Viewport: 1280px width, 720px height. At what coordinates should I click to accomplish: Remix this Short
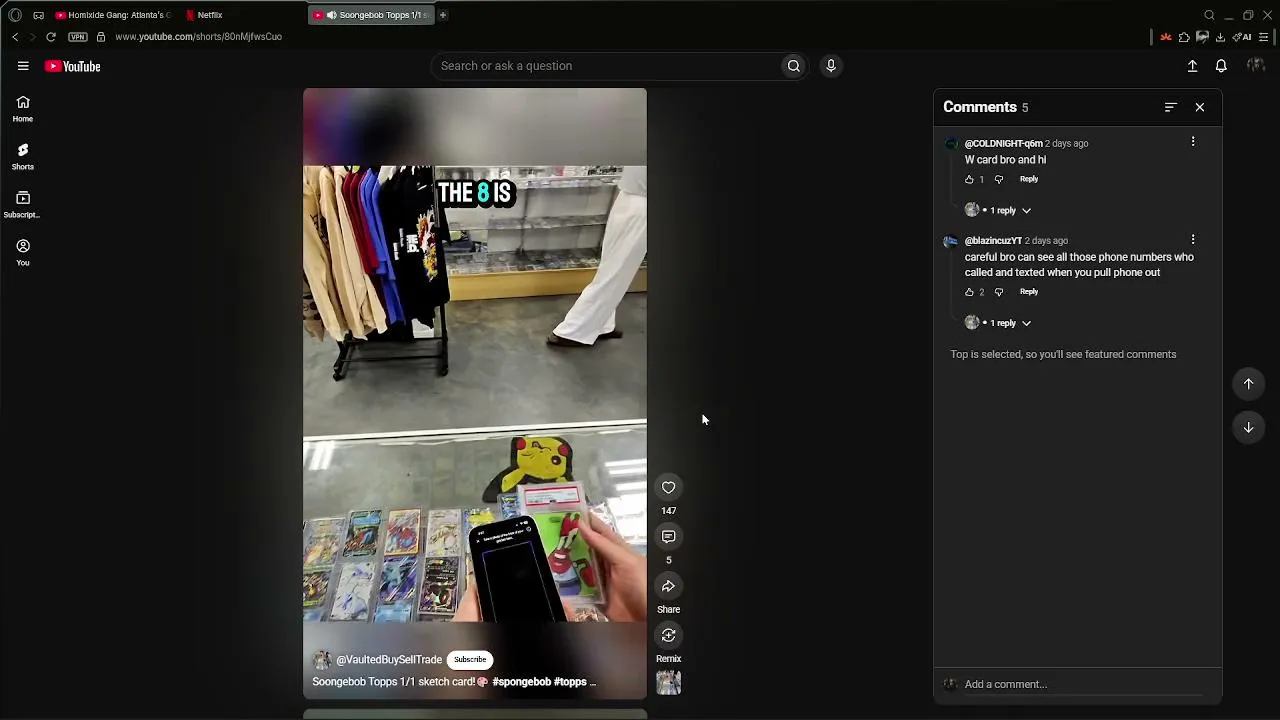click(668, 635)
